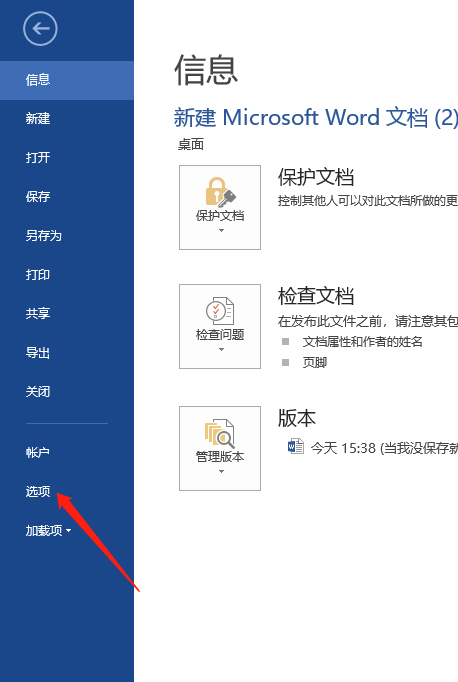The image size is (458, 682).
Task: Click the 保护文档 section heading
Action: (x=316, y=177)
